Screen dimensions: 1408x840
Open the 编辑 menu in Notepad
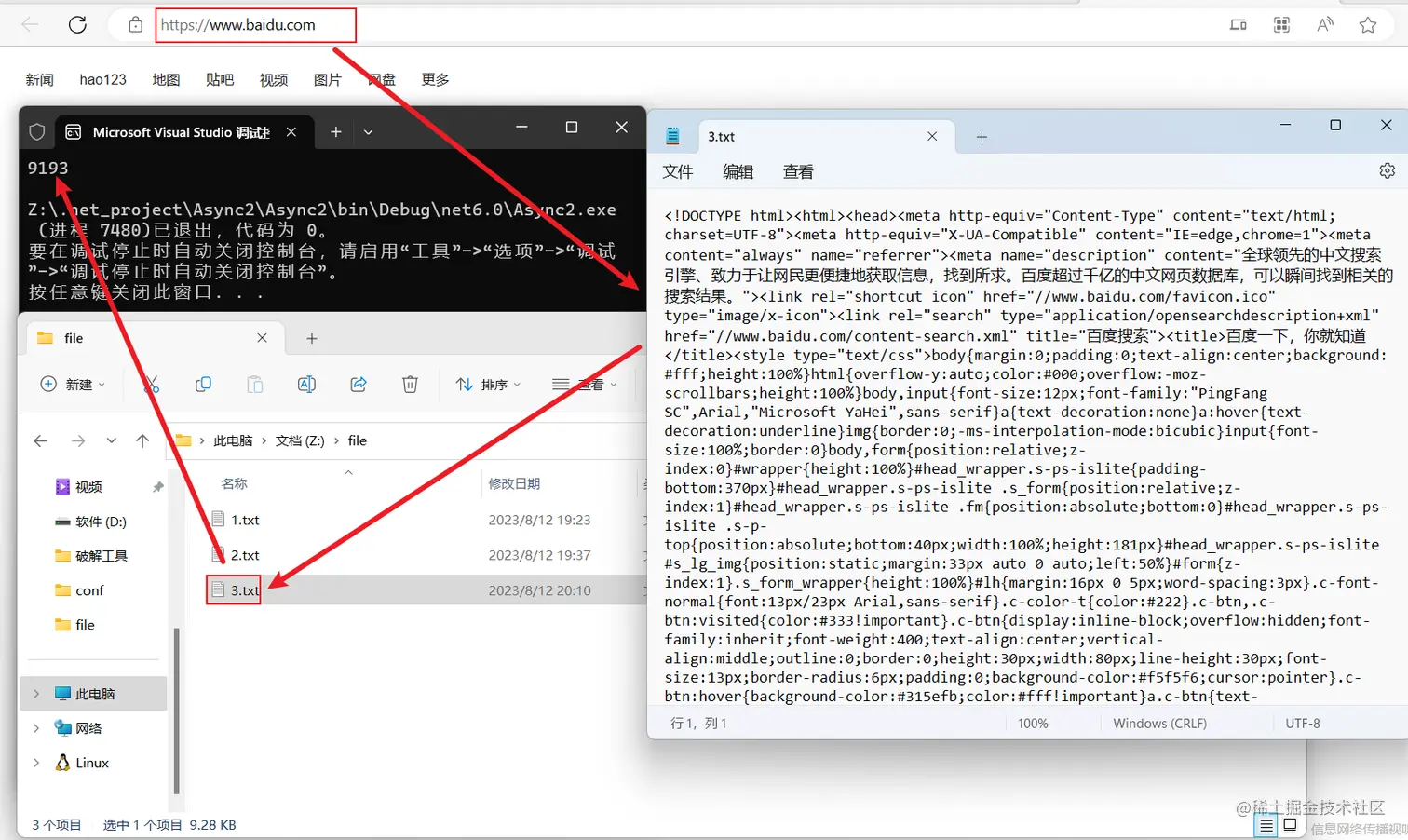[x=738, y=172]
